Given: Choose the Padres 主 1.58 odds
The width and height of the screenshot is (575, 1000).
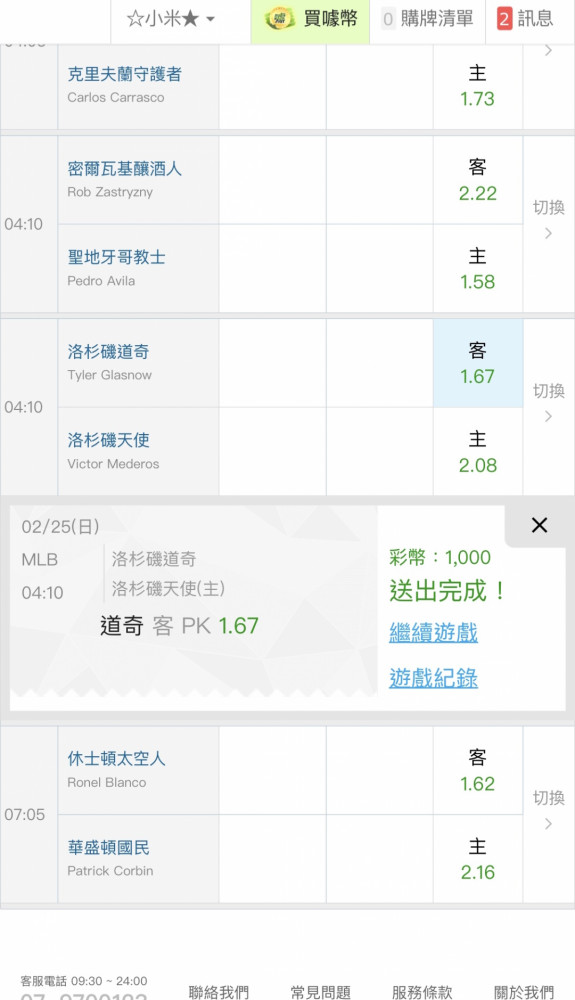Looking at the screenshot, I should click(478, 268).
